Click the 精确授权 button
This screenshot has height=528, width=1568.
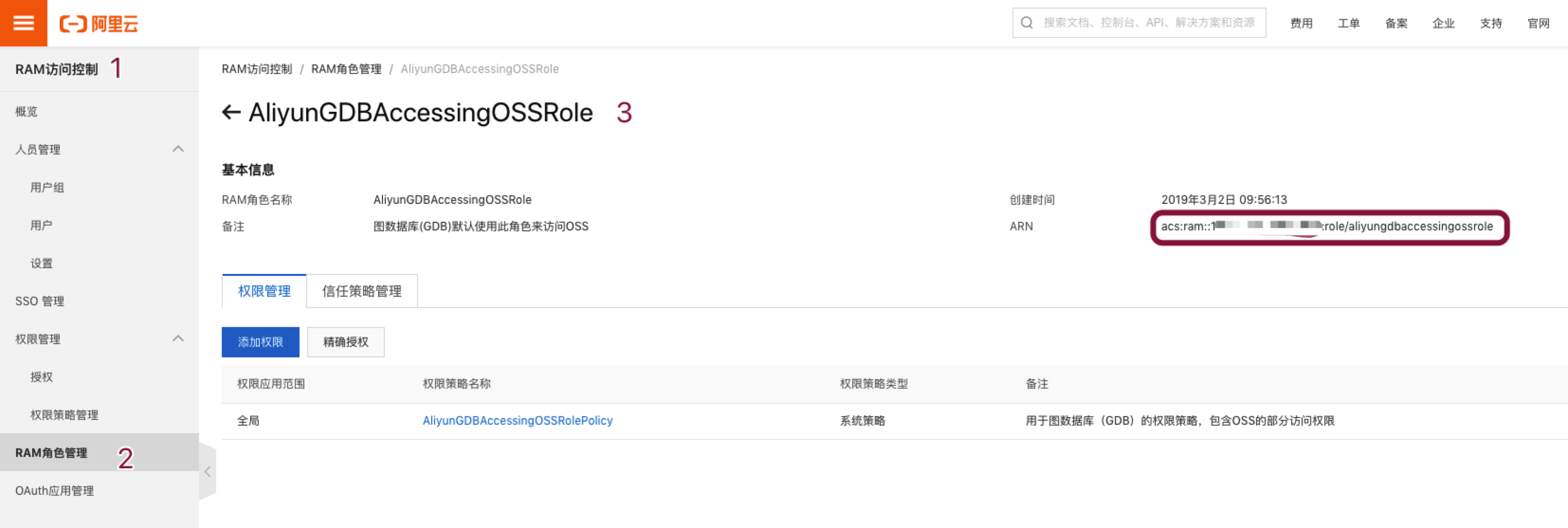[x=346, y=342]
